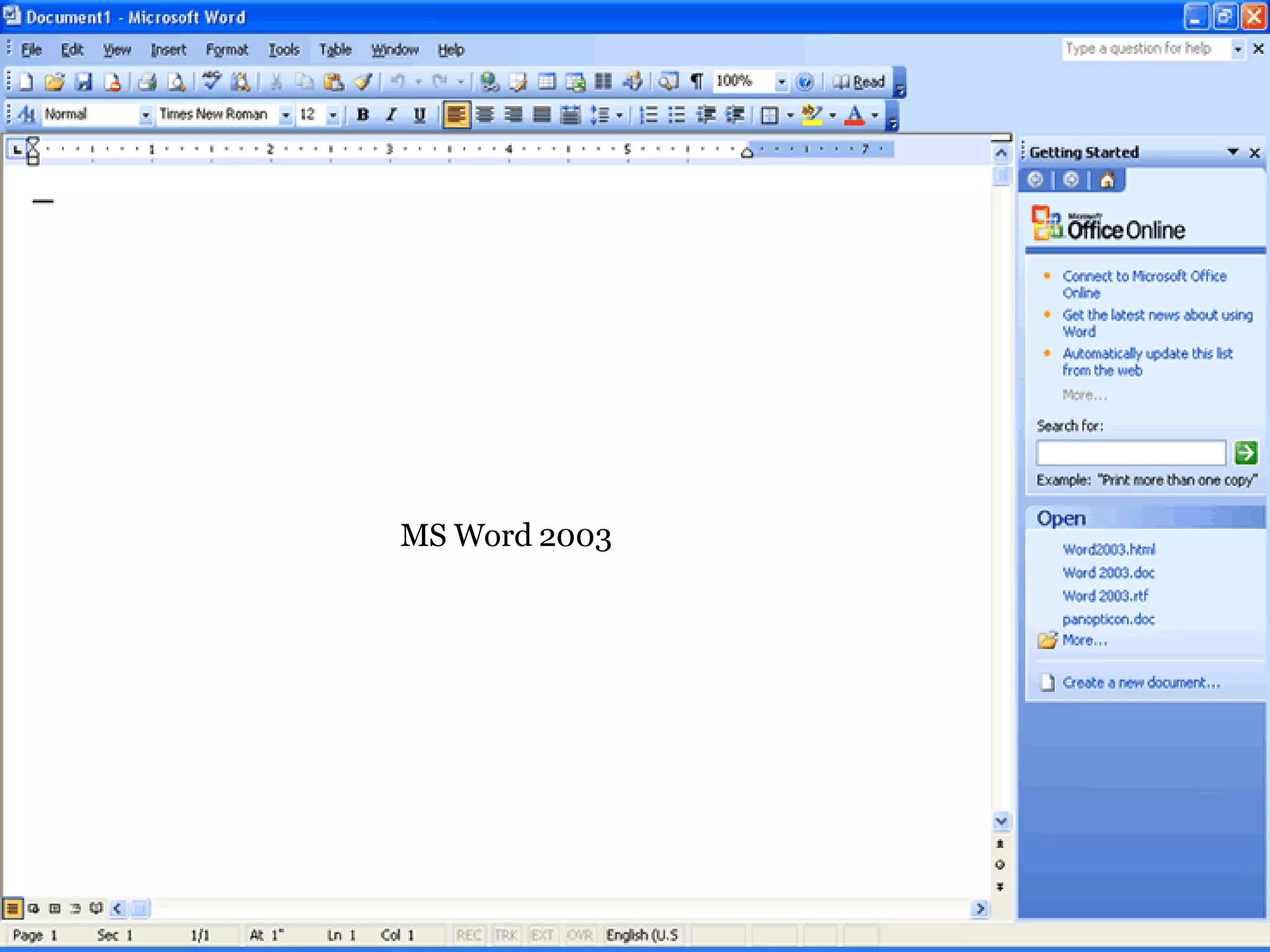
Task: Open Print Preview from the toolbar
Action: (176, 82)
